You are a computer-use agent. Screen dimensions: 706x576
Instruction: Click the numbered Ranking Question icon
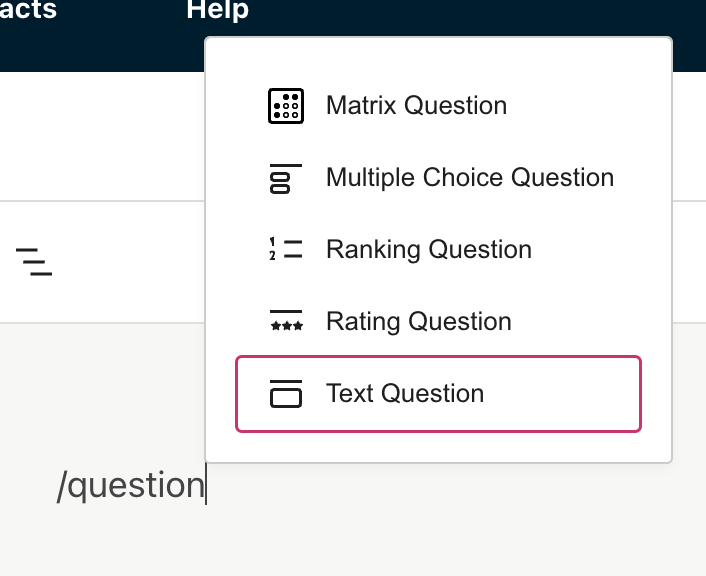click(286, 250)
